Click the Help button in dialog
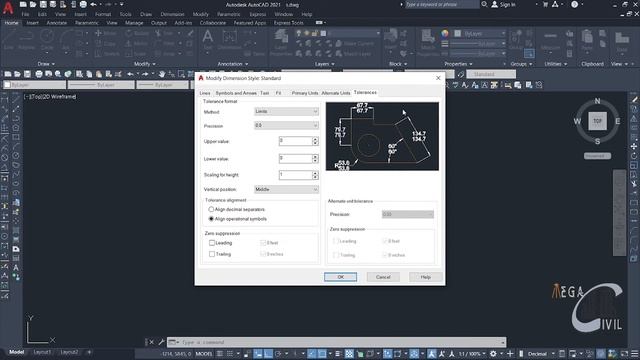The height and width of the screenshot is (360, 640). [x=425, y=277]
